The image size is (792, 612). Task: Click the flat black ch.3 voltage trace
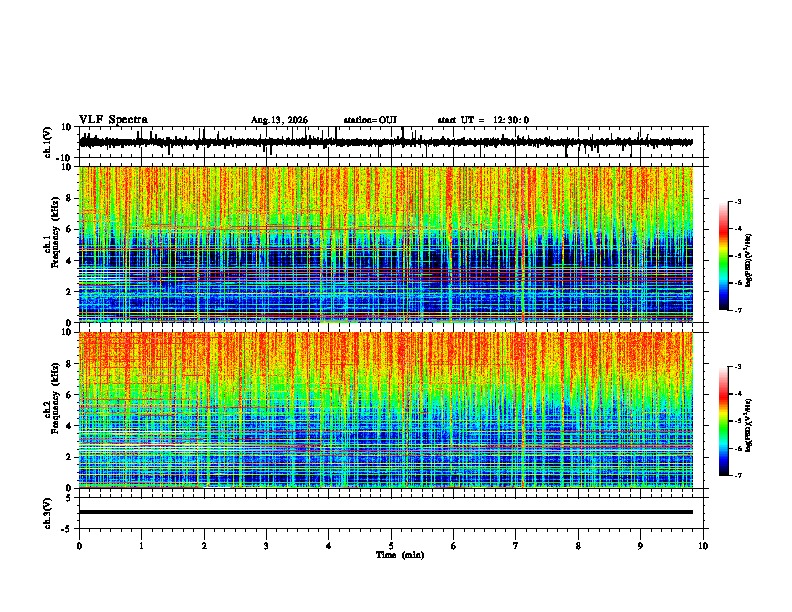386,512
